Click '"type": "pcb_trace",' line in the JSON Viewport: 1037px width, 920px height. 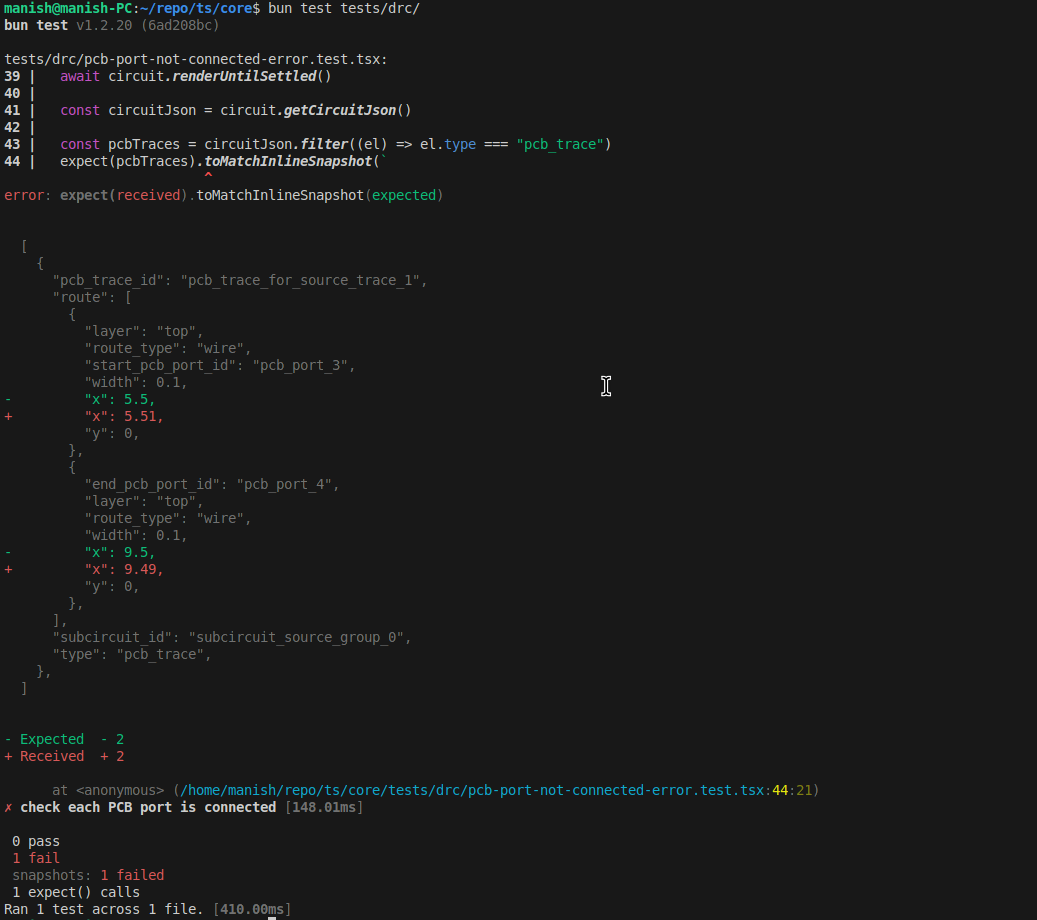(132, 655)
